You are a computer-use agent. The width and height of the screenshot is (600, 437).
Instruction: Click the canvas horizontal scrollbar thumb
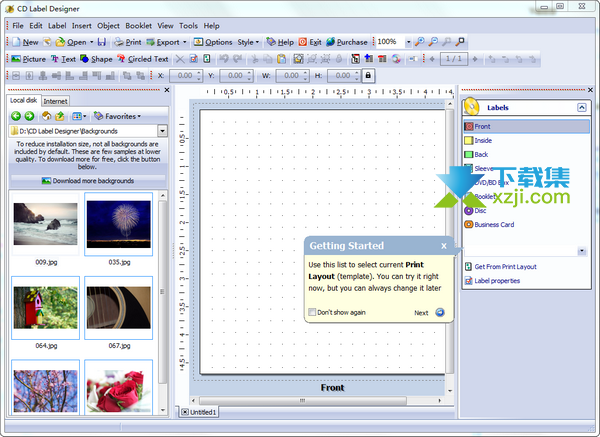pyautogui.click(x=303, y=400)
